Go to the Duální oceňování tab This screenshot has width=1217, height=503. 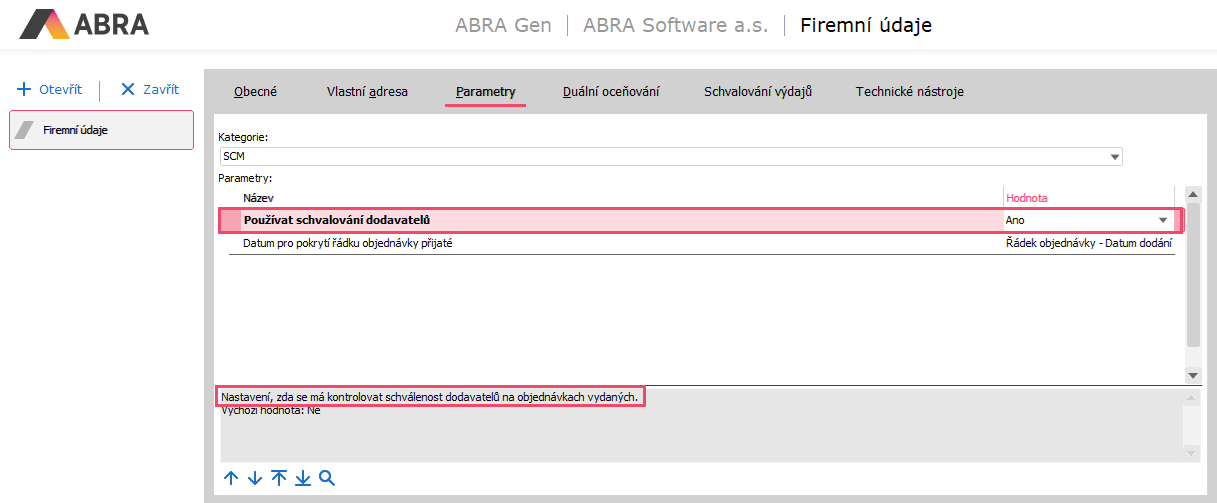point(611,92)
